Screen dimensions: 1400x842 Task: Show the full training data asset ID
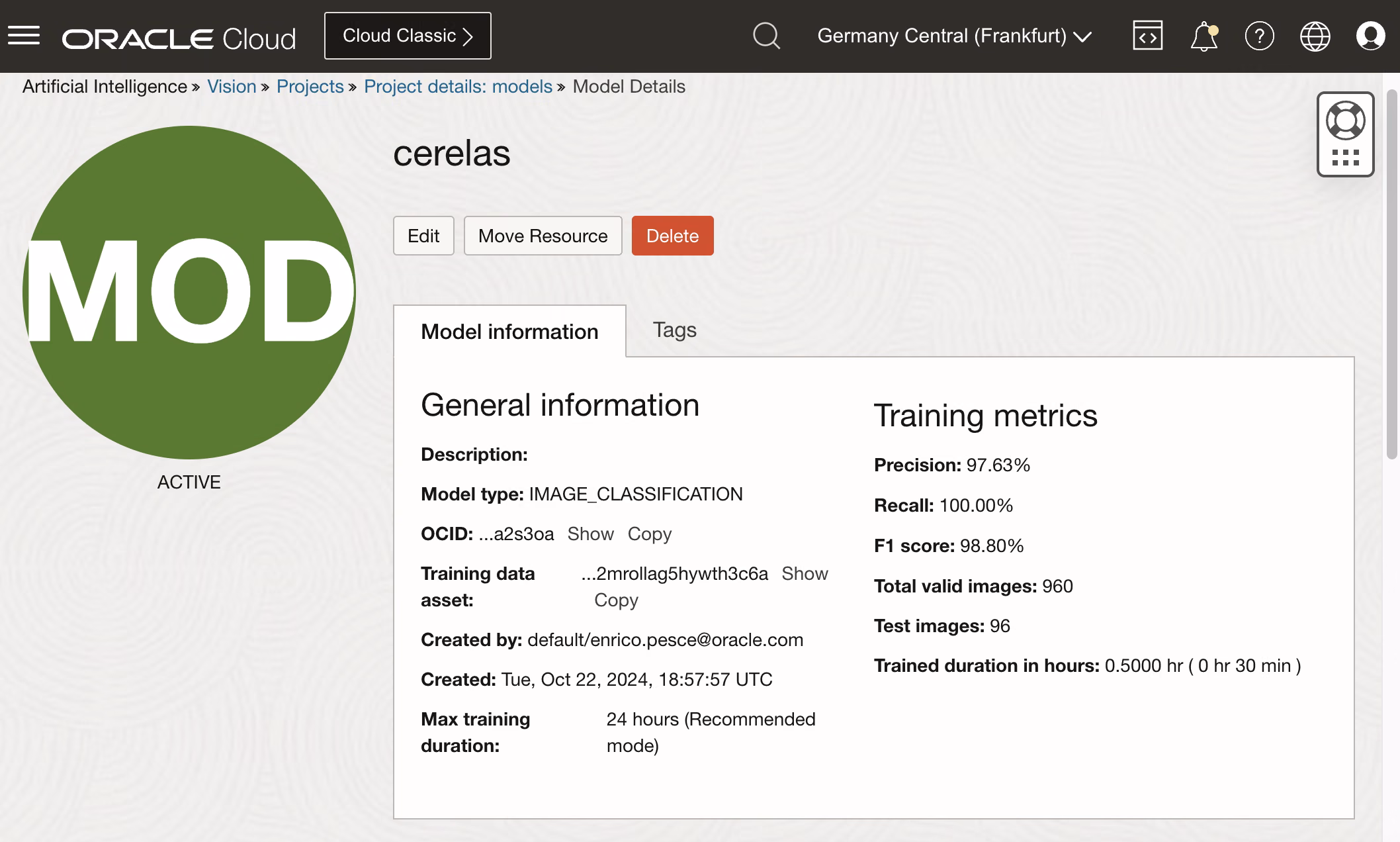(x=805, y=573)
